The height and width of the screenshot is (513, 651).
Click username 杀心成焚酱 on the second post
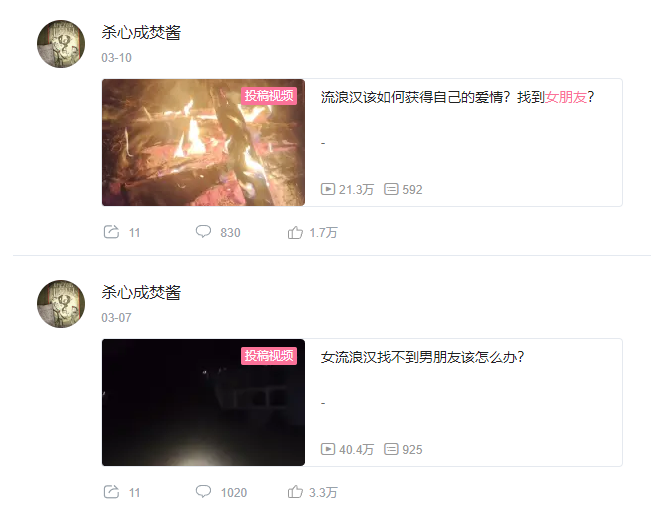[141, 292]
